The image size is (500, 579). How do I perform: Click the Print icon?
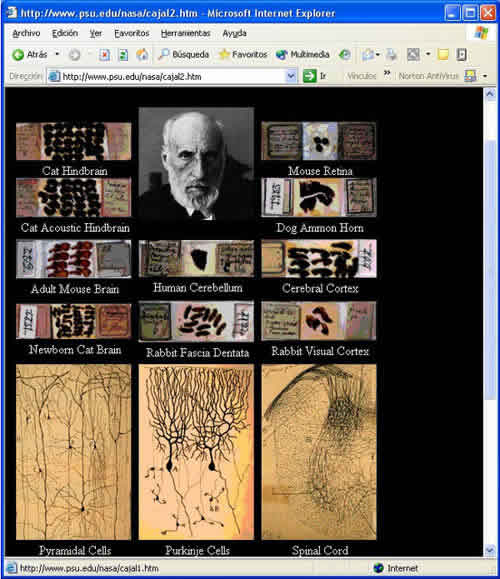tap(391, 55)
